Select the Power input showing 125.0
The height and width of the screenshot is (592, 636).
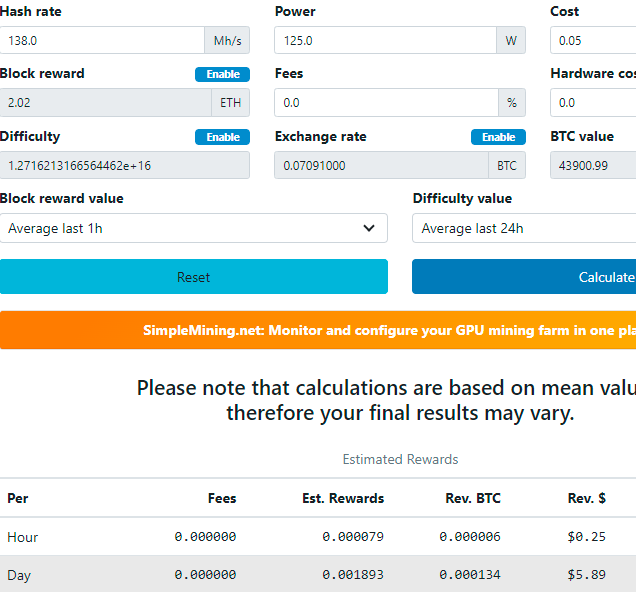click(385, 41)
